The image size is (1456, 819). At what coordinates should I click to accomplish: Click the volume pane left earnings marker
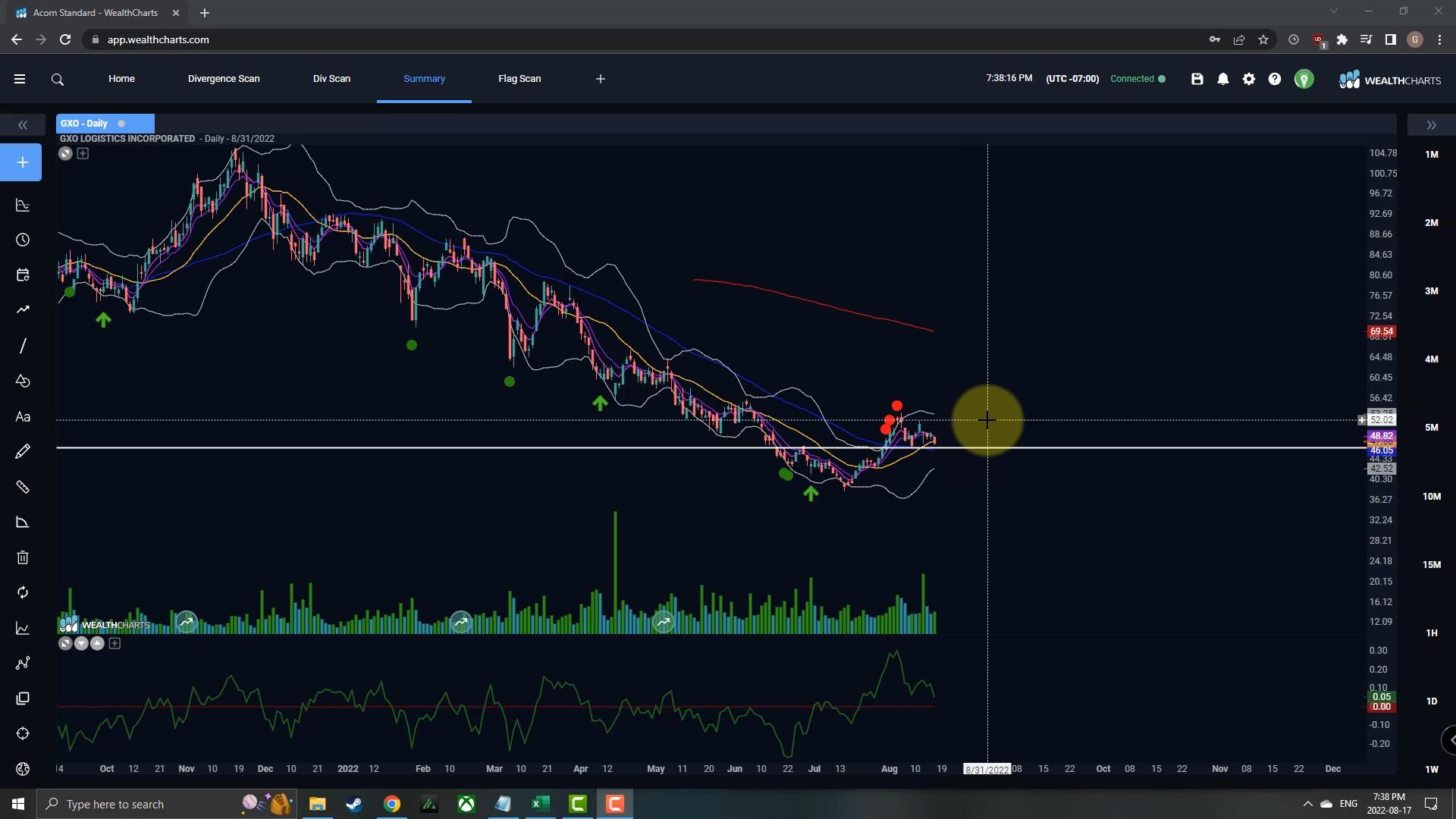(x=186, y=623)
